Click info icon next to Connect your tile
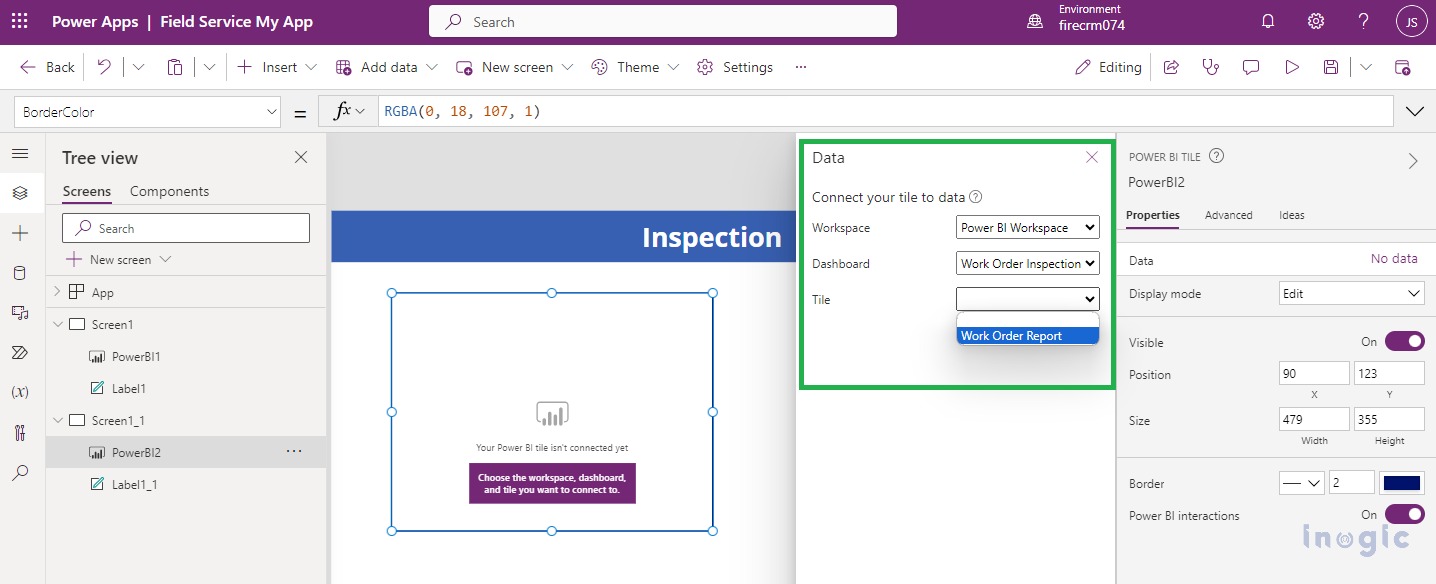Screen dimensions: 1436x584 pyautogui.click(x=976, y=197)
